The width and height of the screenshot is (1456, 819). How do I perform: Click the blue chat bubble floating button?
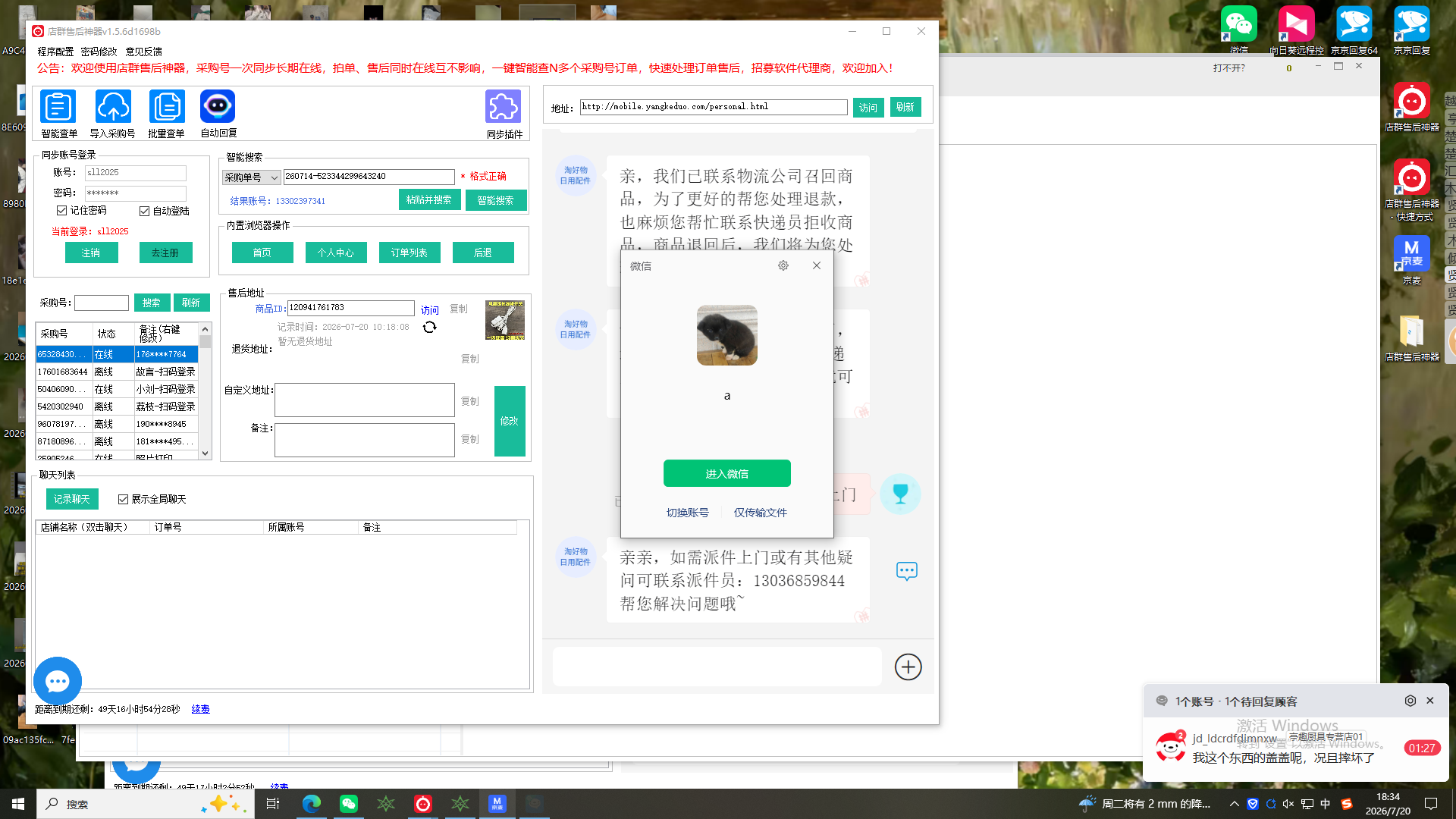[58, 681]
